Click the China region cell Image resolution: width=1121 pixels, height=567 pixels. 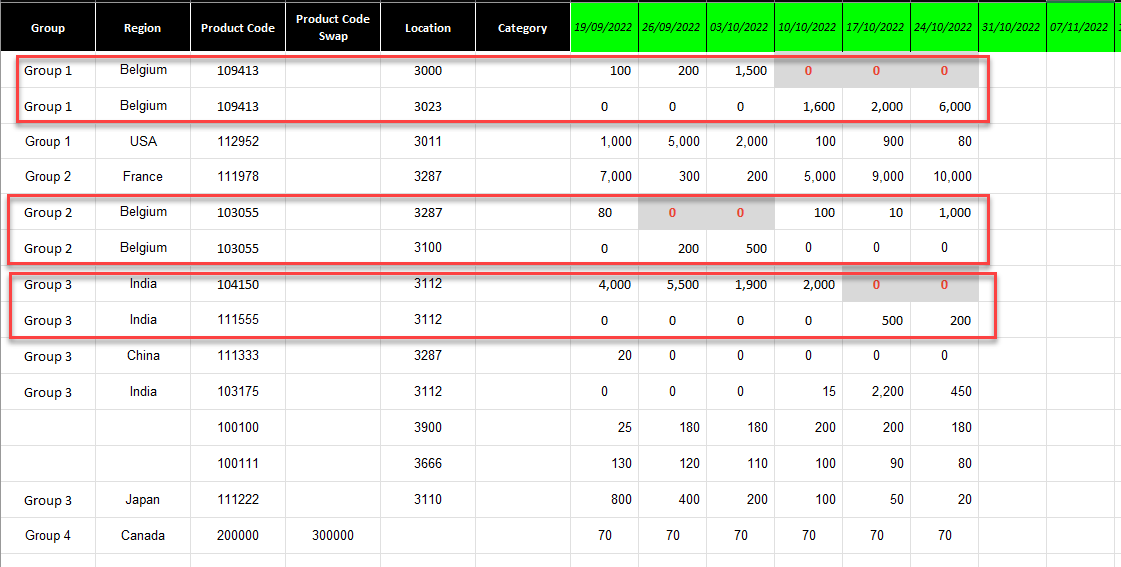[143, 355]
